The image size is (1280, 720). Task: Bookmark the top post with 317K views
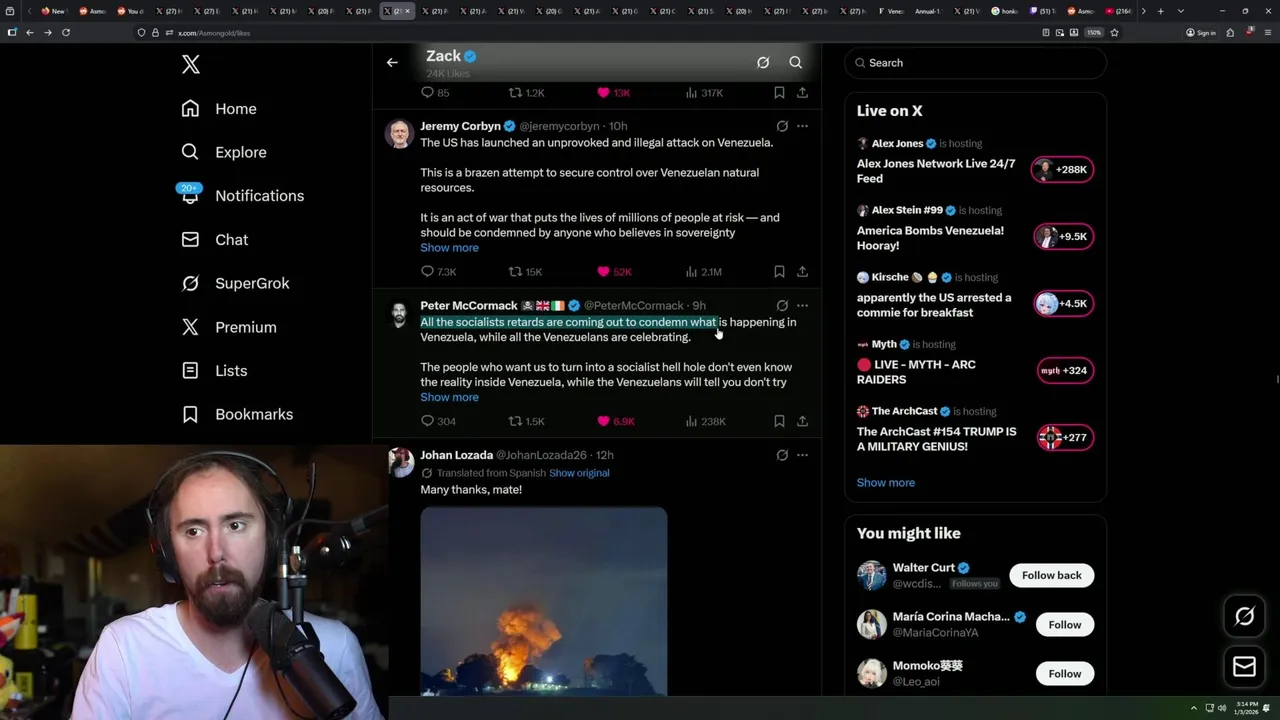click(x=779, y=93)
